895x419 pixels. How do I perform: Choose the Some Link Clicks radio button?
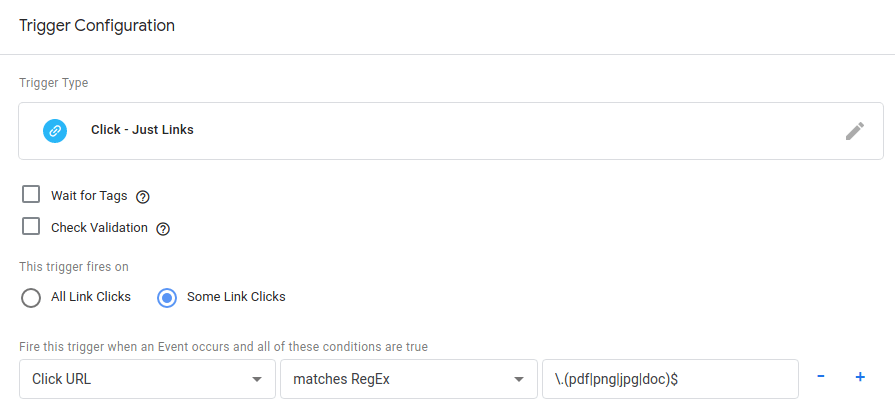pos(168,297)
